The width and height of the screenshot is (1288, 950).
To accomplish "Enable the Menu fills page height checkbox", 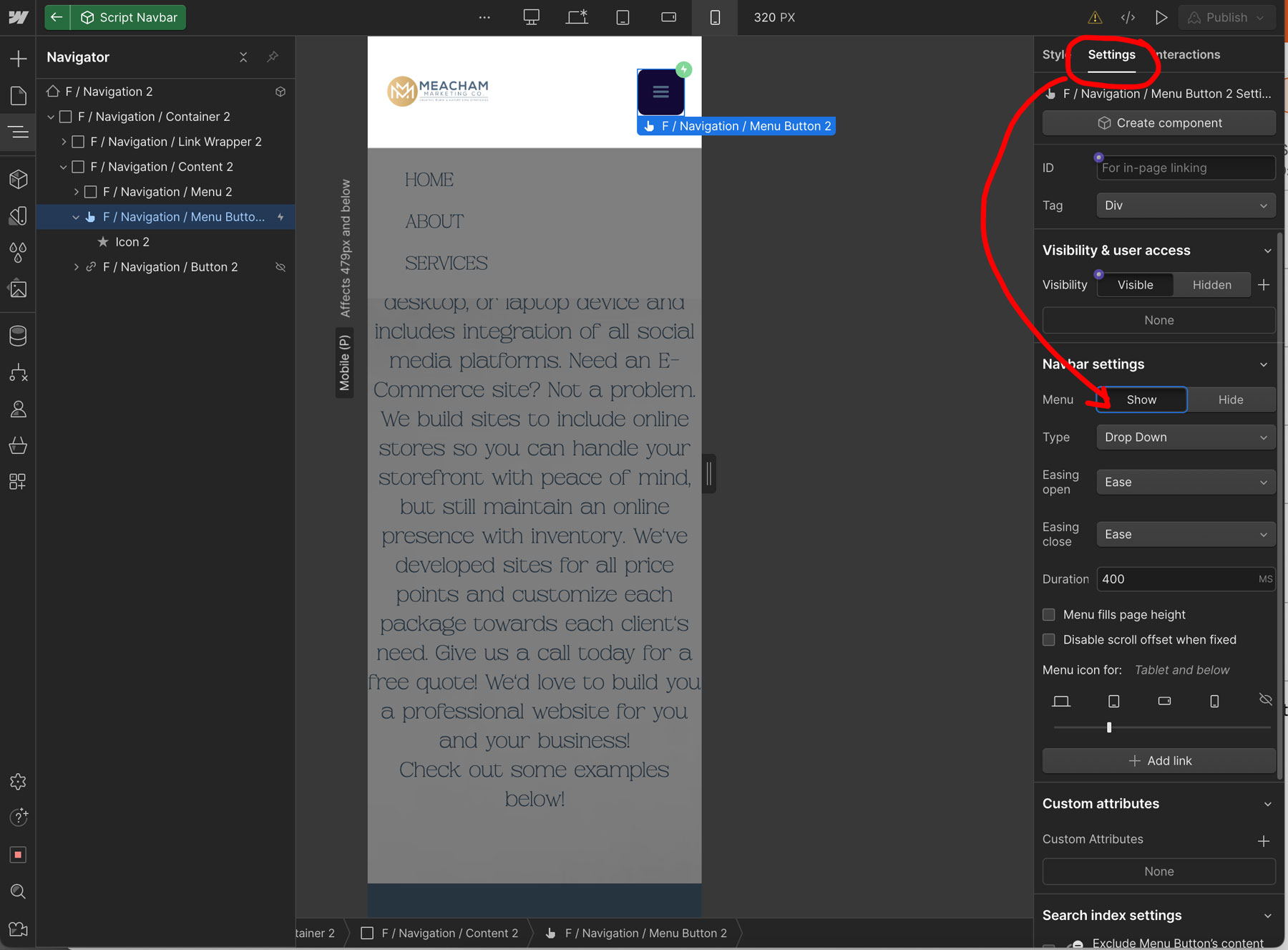I will [x=1048, y=614].
